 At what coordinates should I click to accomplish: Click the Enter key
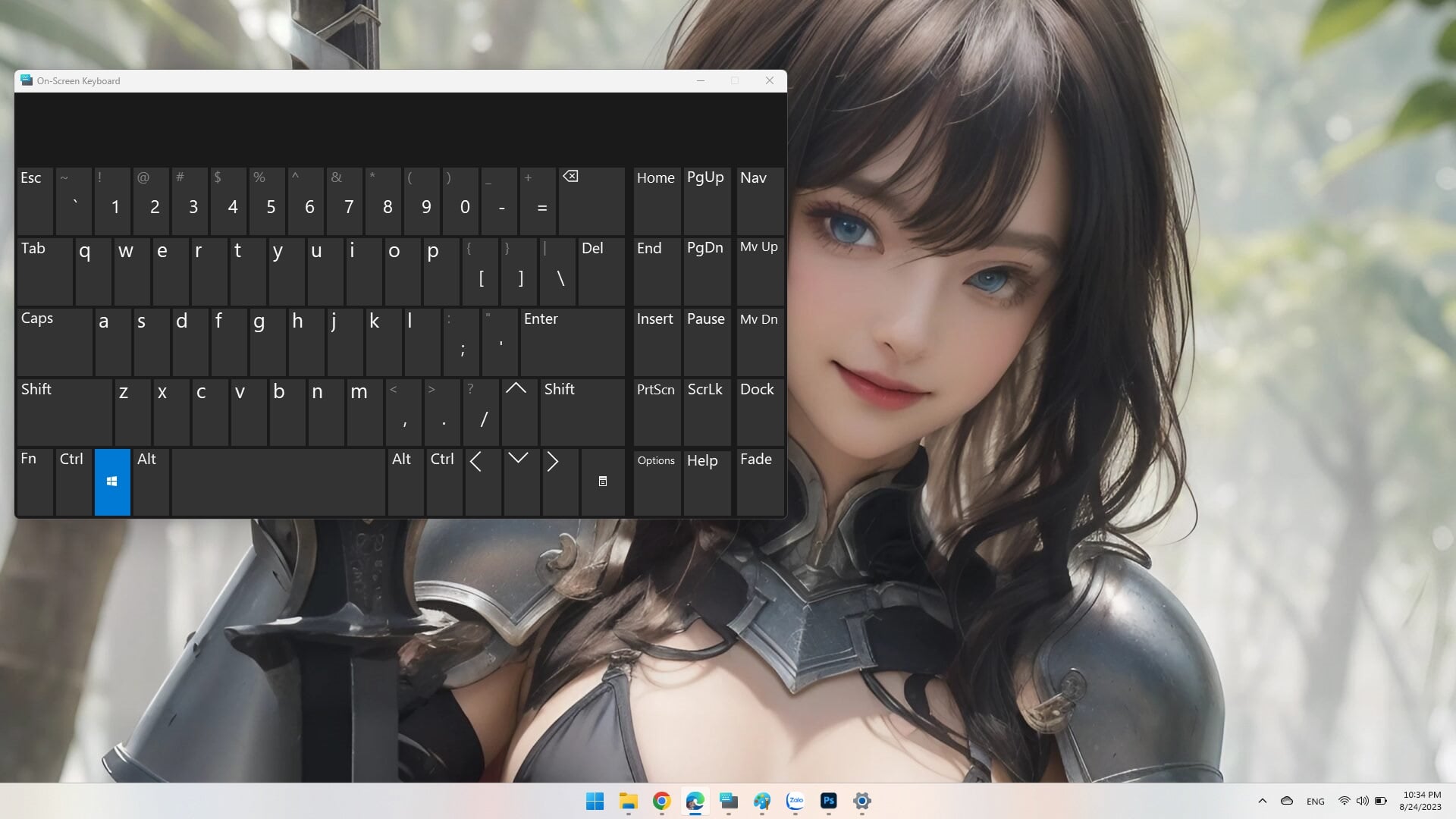(573, 342)
